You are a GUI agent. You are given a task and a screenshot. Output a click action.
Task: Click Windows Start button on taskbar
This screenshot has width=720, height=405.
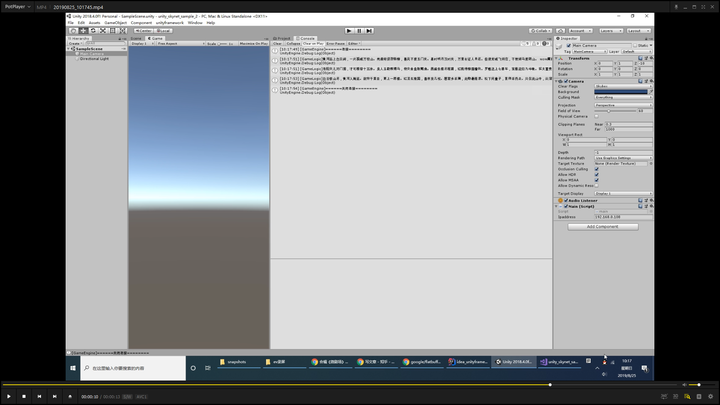pyautogui.click(x=74, y=367)
